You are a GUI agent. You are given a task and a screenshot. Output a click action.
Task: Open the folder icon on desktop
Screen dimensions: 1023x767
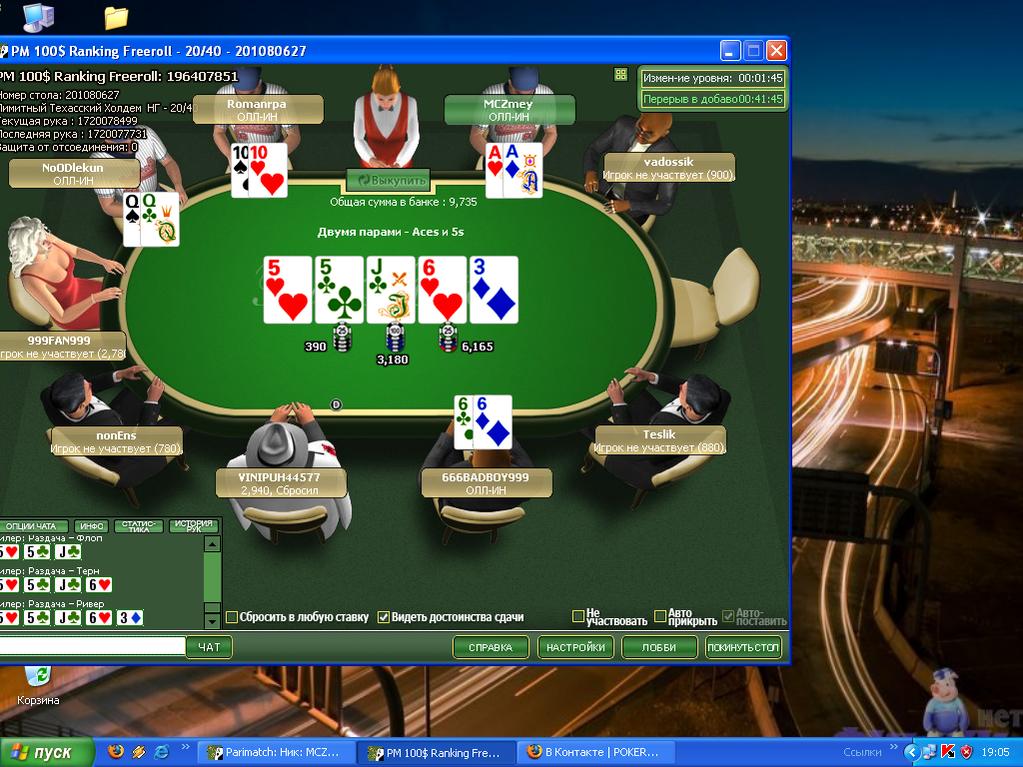coord(116,17)
